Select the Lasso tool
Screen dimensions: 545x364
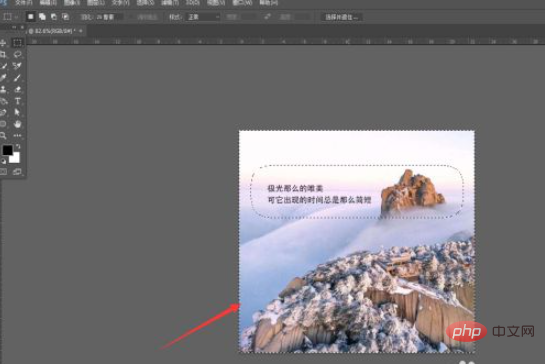pos(17,55)
